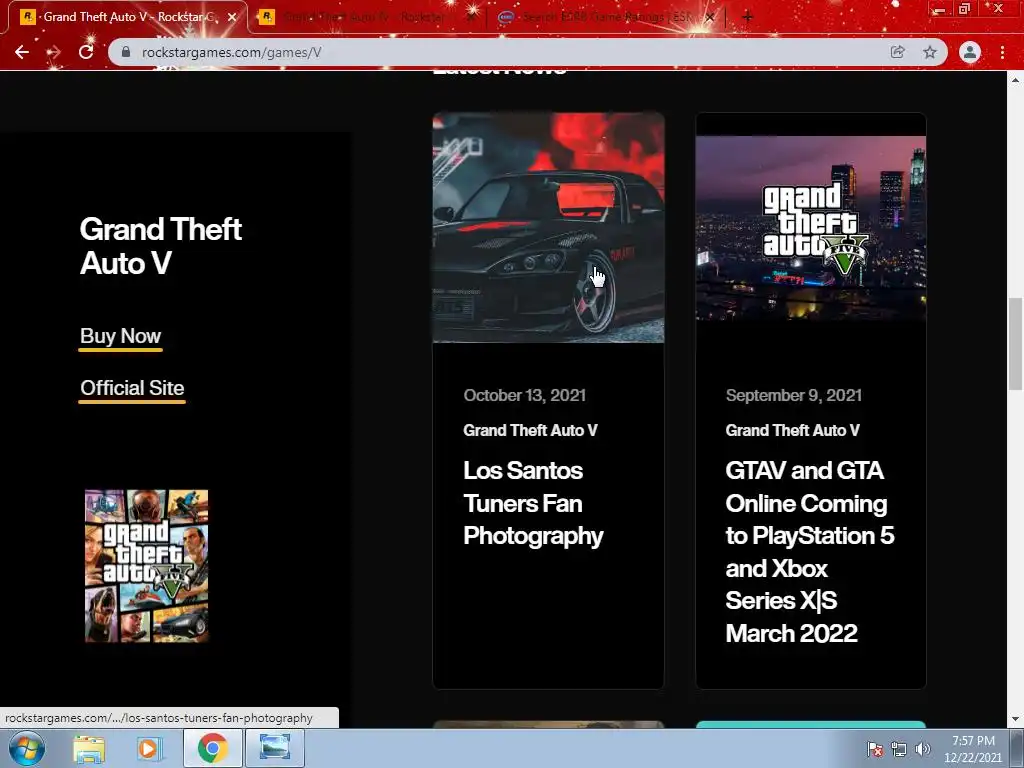1024x768 pixels.
Task: Click the Grand Theft Auto V sidebar heading
Action: coord(161,246)
